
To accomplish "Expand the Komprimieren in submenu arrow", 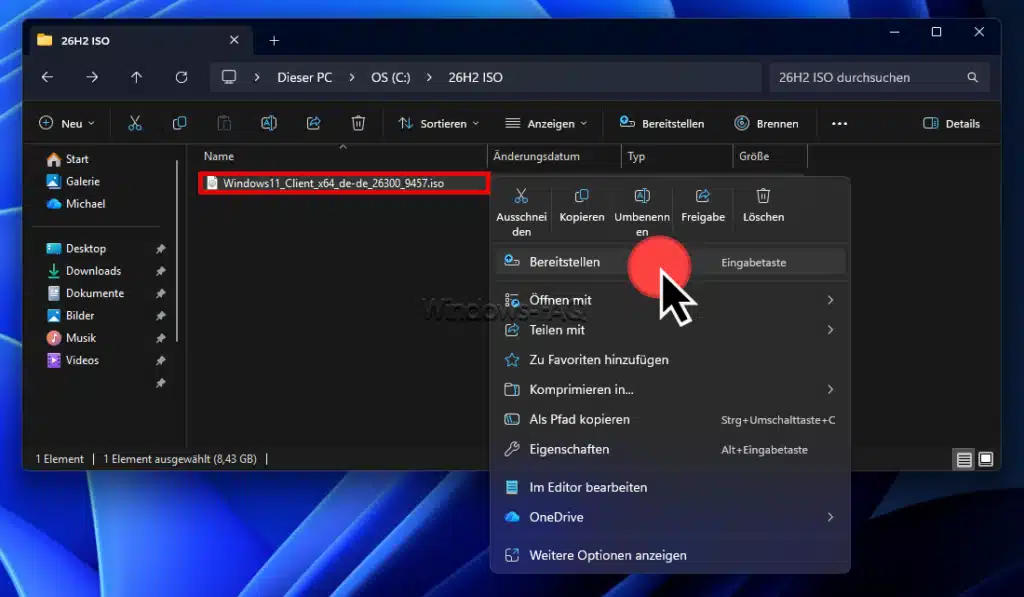I will (830, 389).
